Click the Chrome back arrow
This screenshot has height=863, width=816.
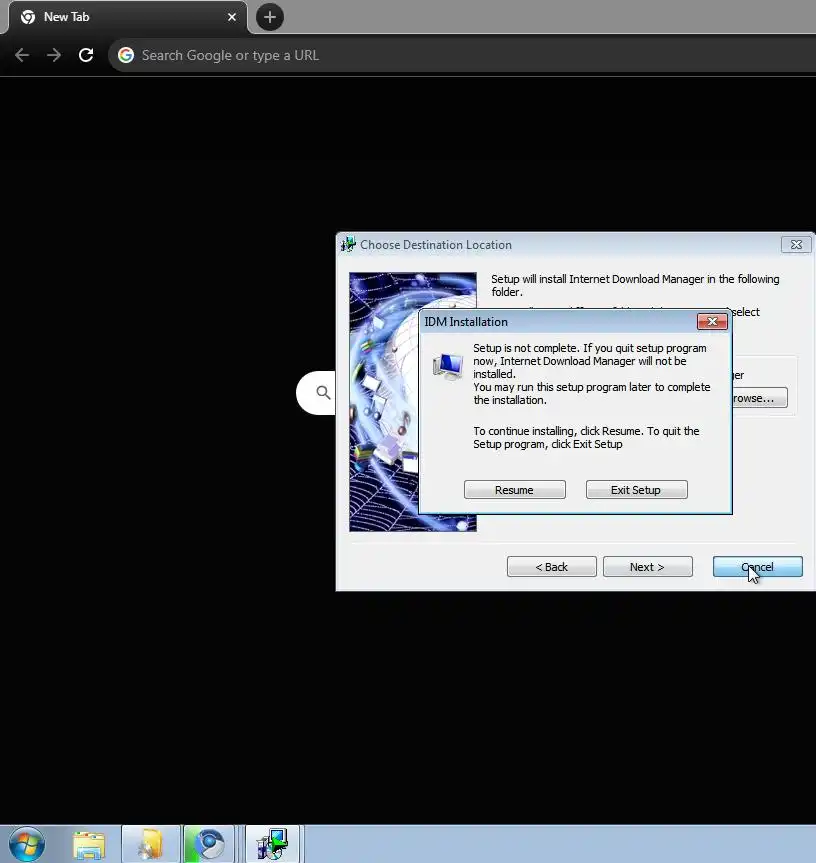[x=22, y=55]
